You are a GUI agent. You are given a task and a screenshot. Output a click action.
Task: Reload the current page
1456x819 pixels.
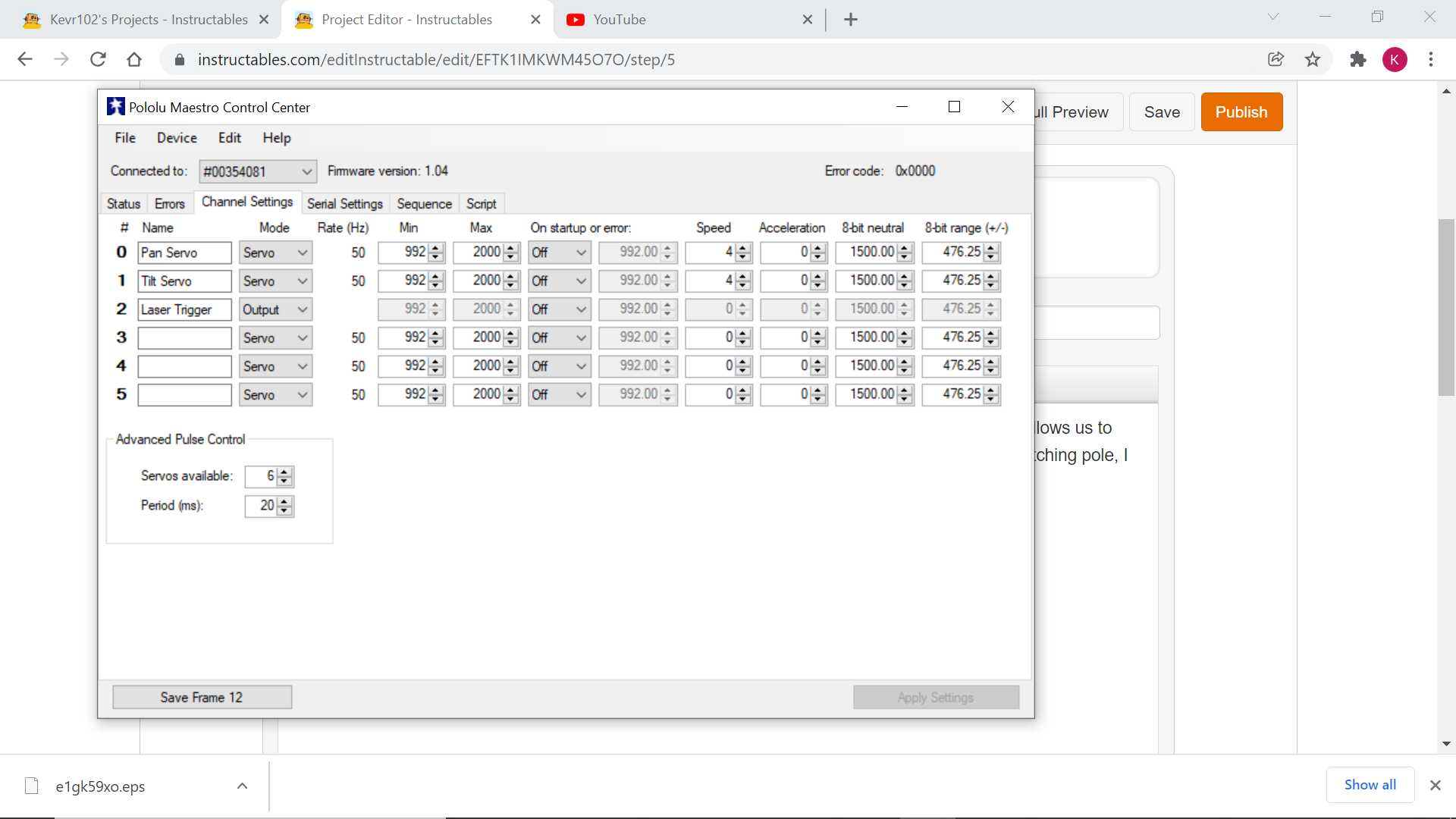(98, 59)
